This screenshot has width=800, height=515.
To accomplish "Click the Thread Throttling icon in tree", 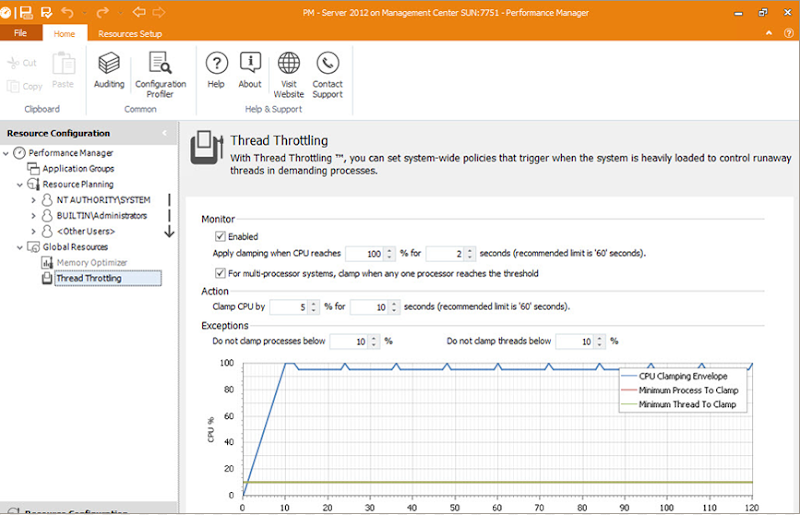I will (x=47, y=278).
